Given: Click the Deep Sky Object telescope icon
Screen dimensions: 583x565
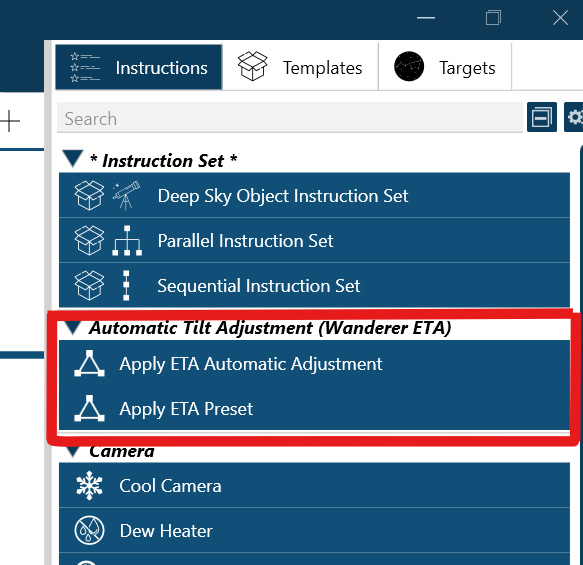Looking at the screenshot, I should point(126,196).
